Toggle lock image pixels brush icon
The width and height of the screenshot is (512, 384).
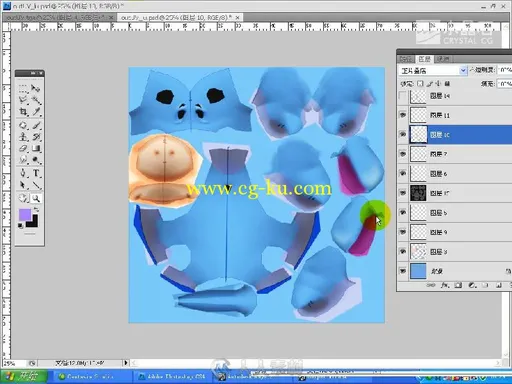pyautogui.click(x=430, y=83)
